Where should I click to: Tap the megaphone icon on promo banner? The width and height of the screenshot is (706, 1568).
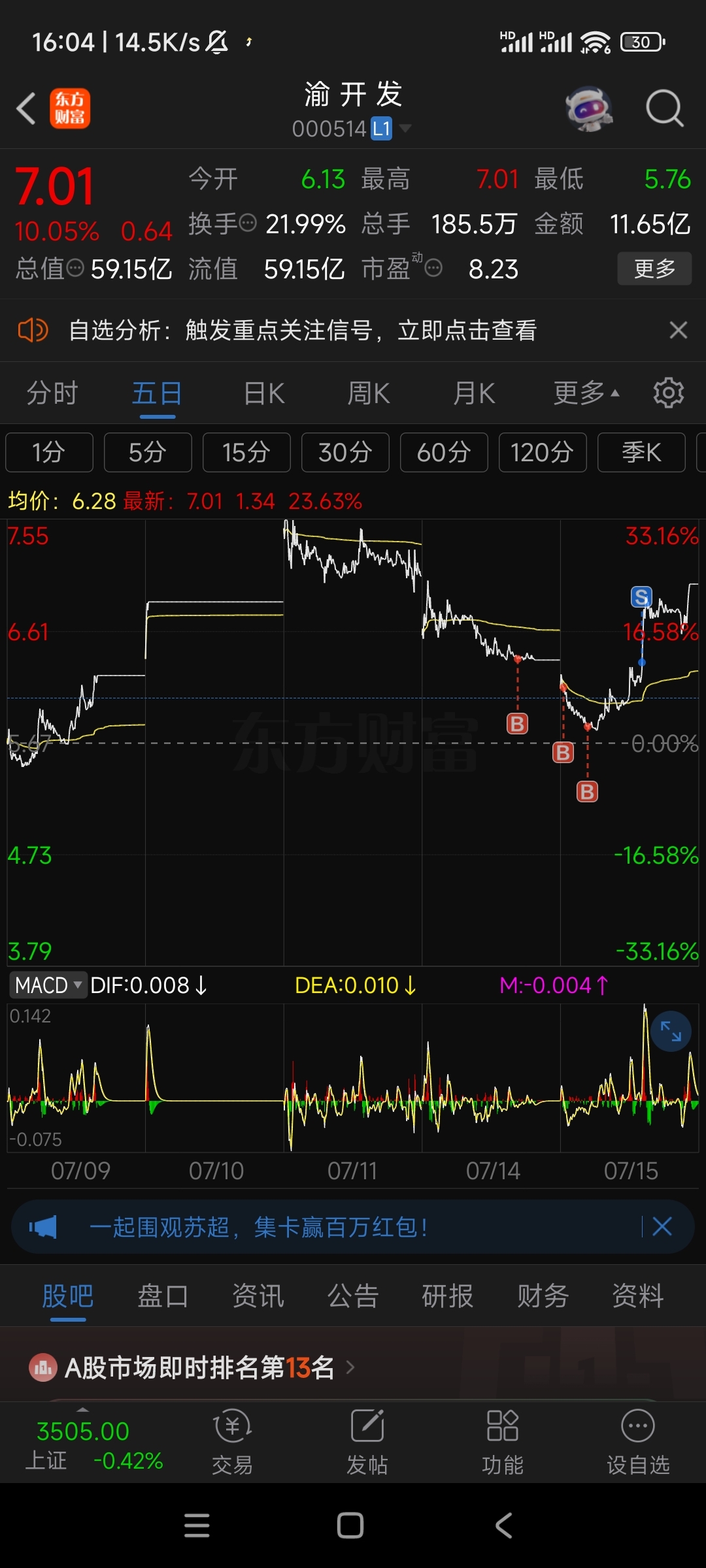pos(43,1227)
